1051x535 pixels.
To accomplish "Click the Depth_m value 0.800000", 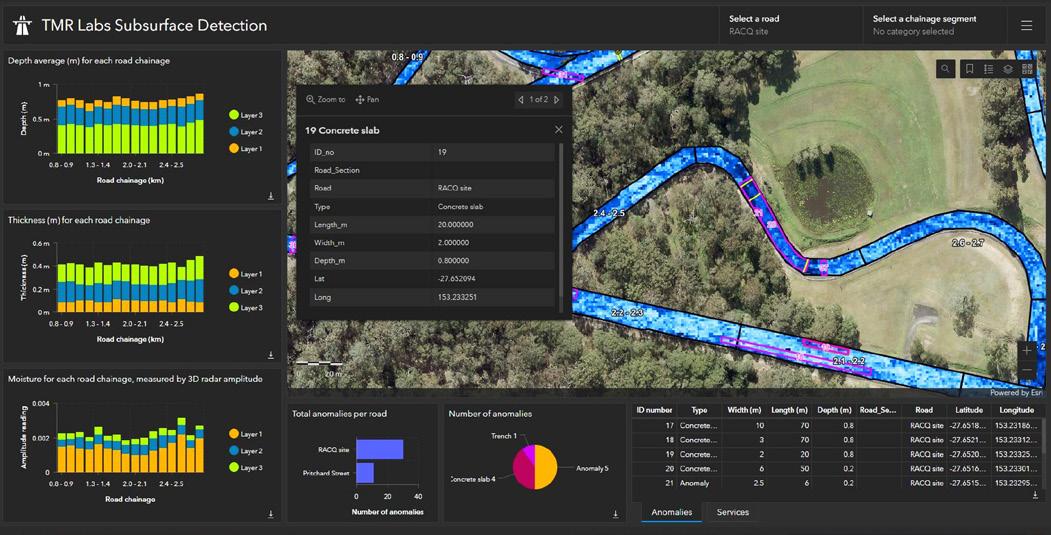I will click(454, 261).
